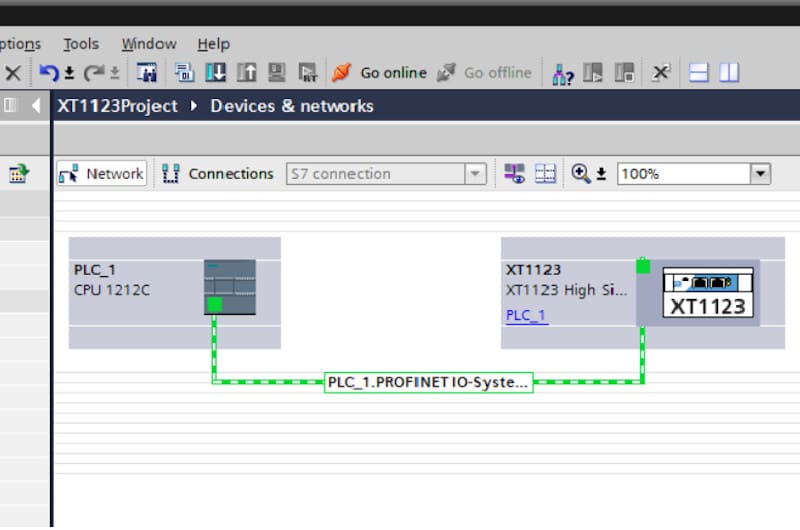Toggle Connections mode button
The height and width of the screenshot is (530, 800).
pos(218,173)
